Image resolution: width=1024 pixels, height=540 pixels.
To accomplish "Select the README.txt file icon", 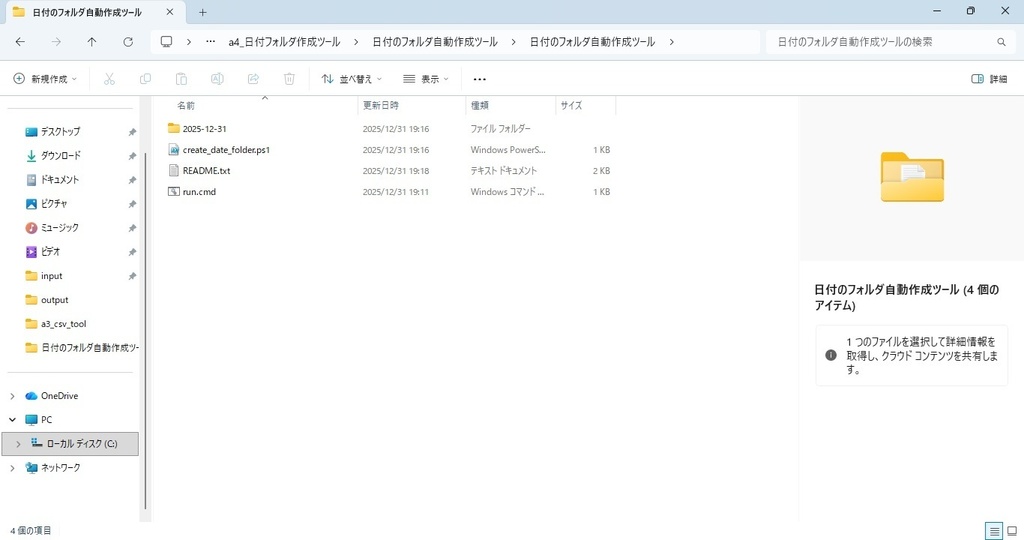I will click(173, 170).
